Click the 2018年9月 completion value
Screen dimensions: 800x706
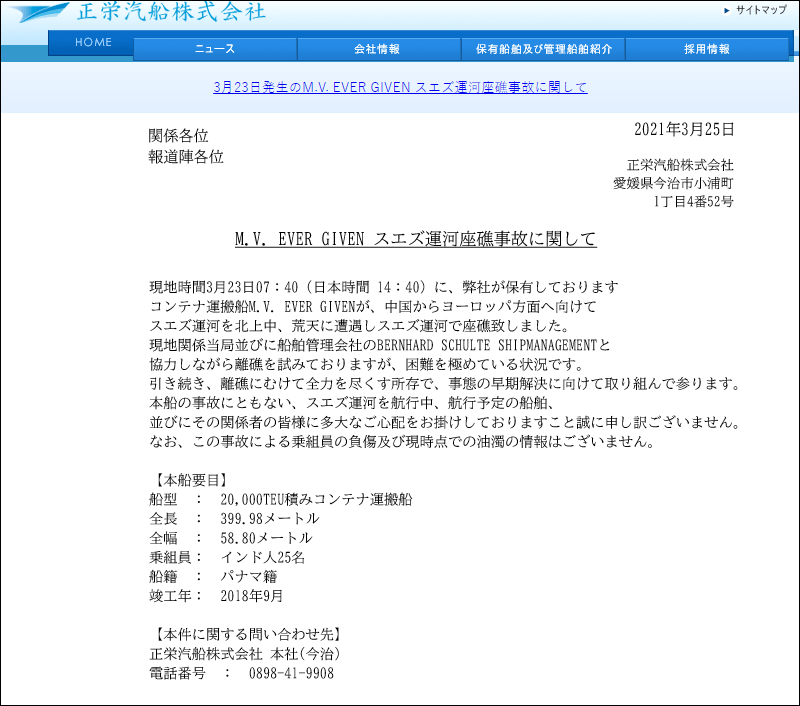click(x=252, y=596)
